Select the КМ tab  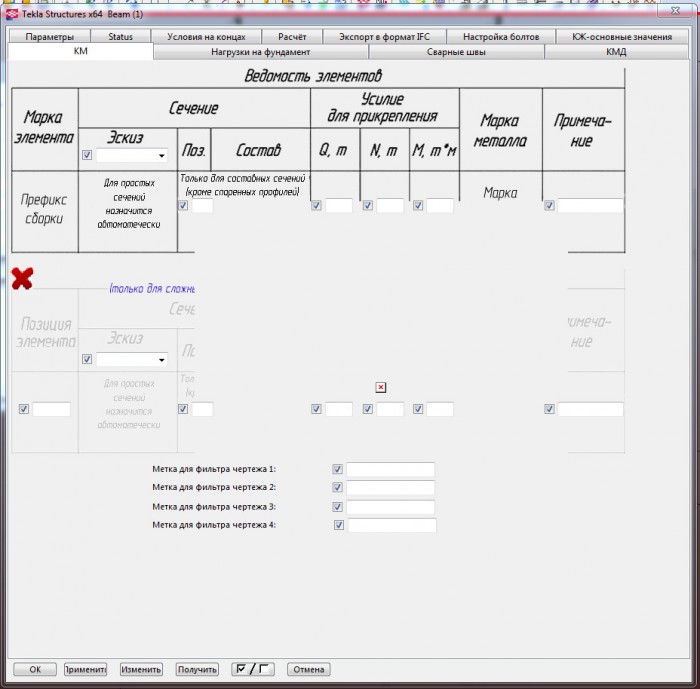(x=80, y=51)
